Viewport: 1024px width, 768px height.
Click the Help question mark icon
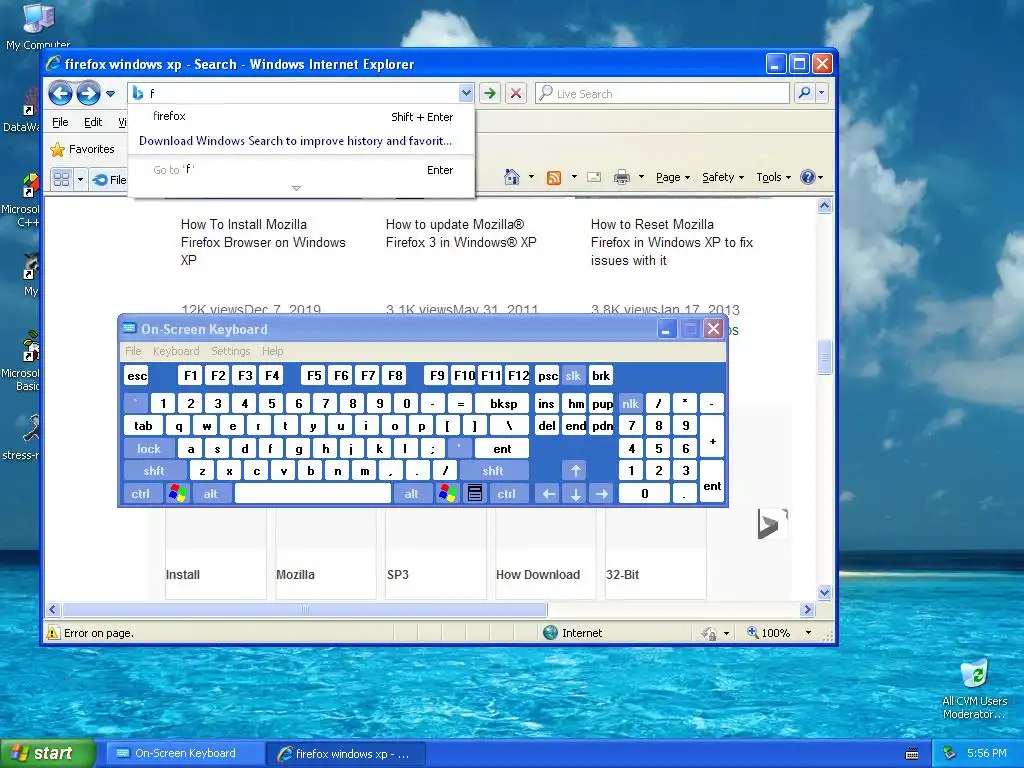point(808,177)
